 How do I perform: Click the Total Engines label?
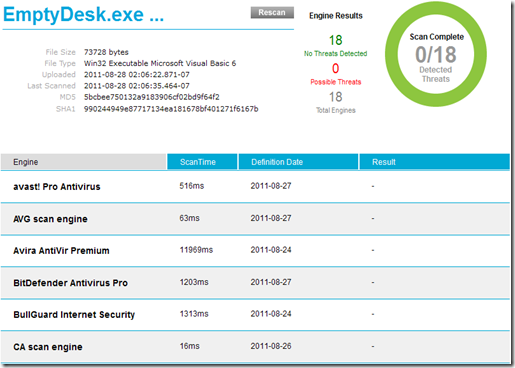pyautogui.click(x=336, y=110)
